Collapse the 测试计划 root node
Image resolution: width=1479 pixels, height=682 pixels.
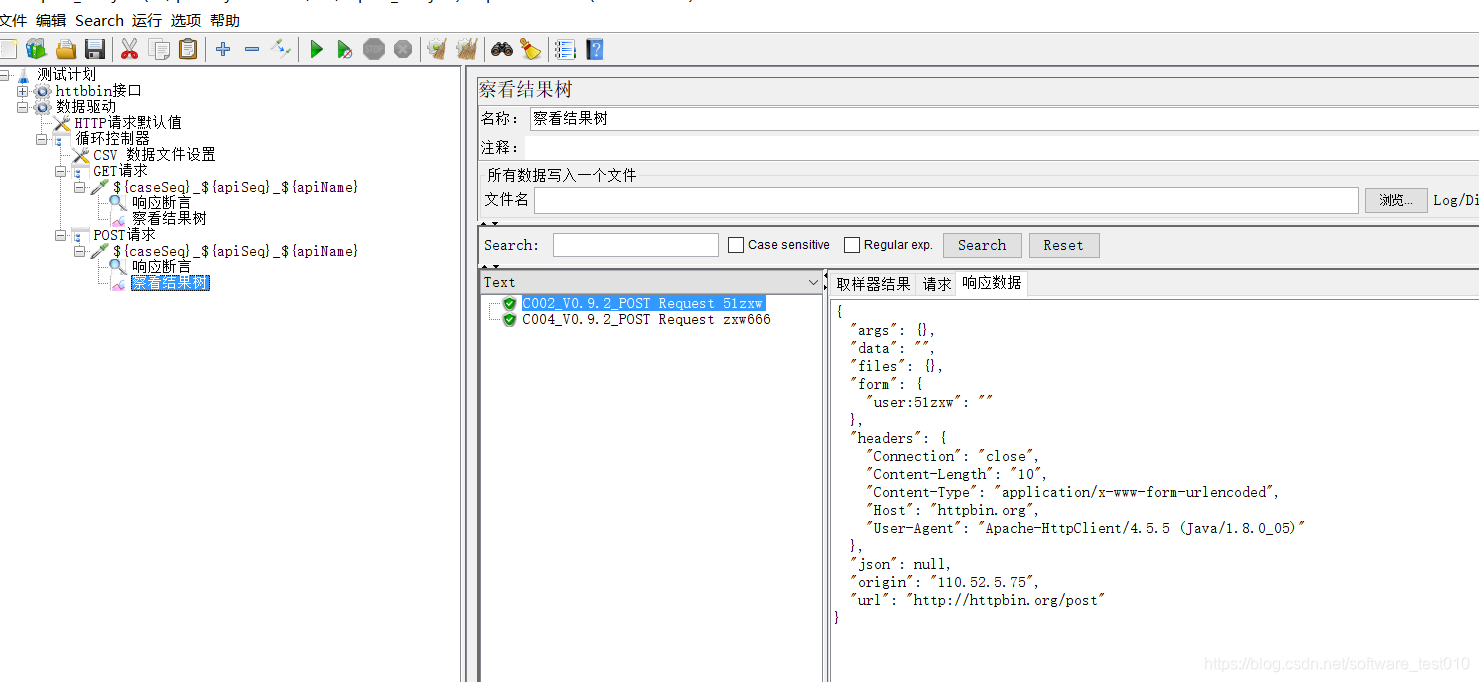coord(5,75)
